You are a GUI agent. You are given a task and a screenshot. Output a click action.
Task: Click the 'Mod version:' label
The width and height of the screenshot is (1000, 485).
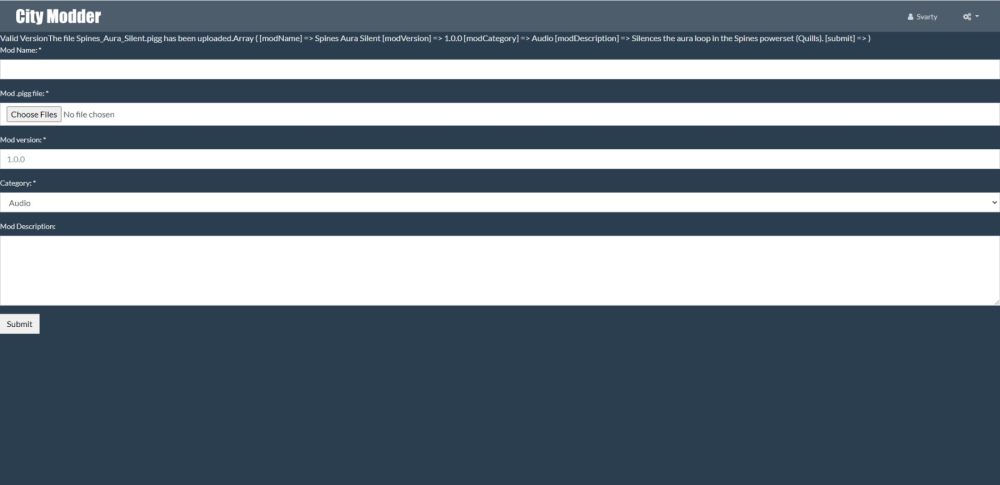click(x=23, y=139)
